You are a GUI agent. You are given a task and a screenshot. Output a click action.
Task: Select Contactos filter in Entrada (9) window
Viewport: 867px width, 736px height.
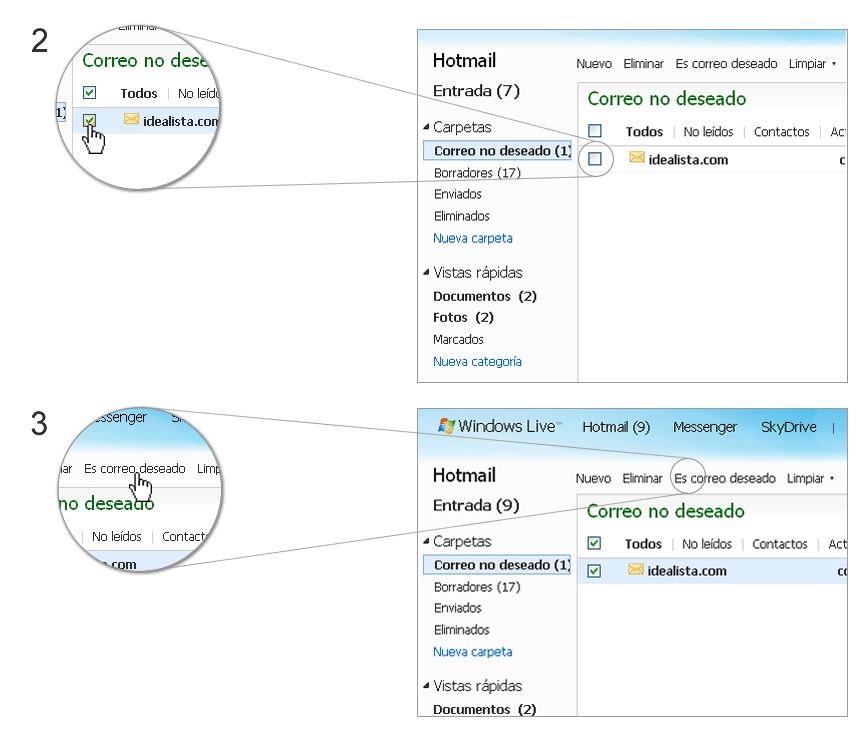[x=780, y=544]
